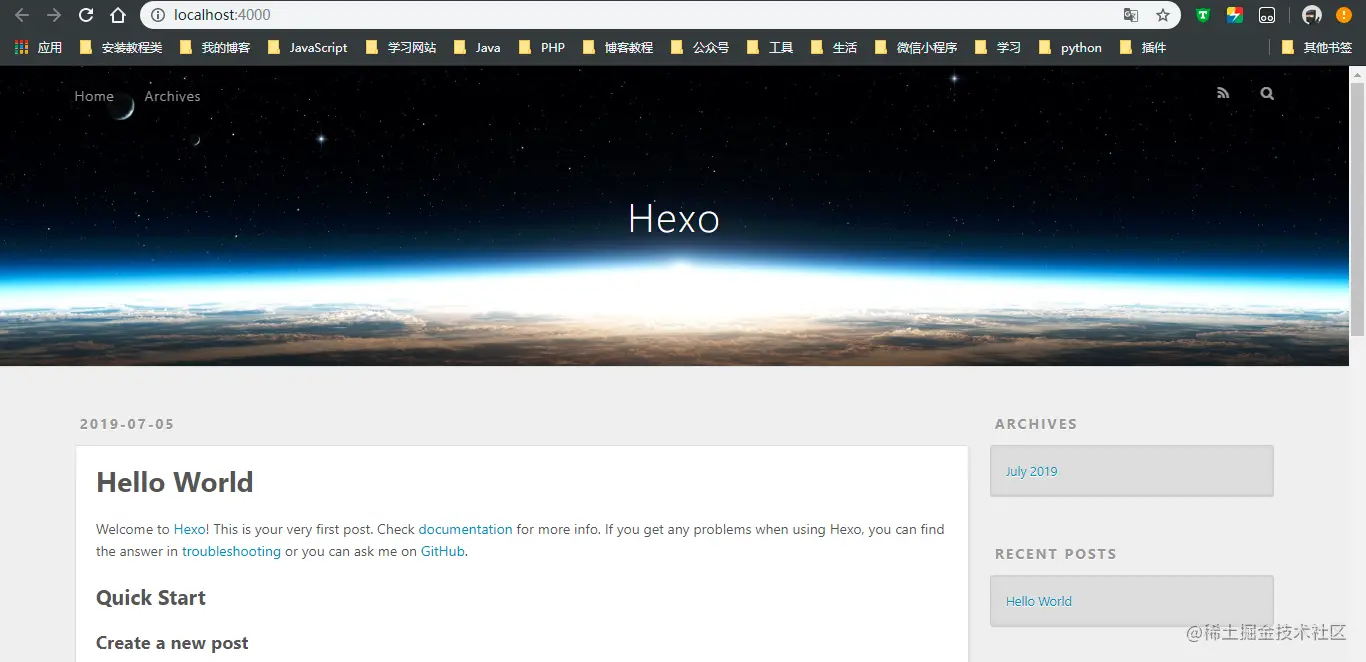Screen dimensions: 1366x662
Task: Open the colorful lightning bolt extension
Action: pos(1235,15)
